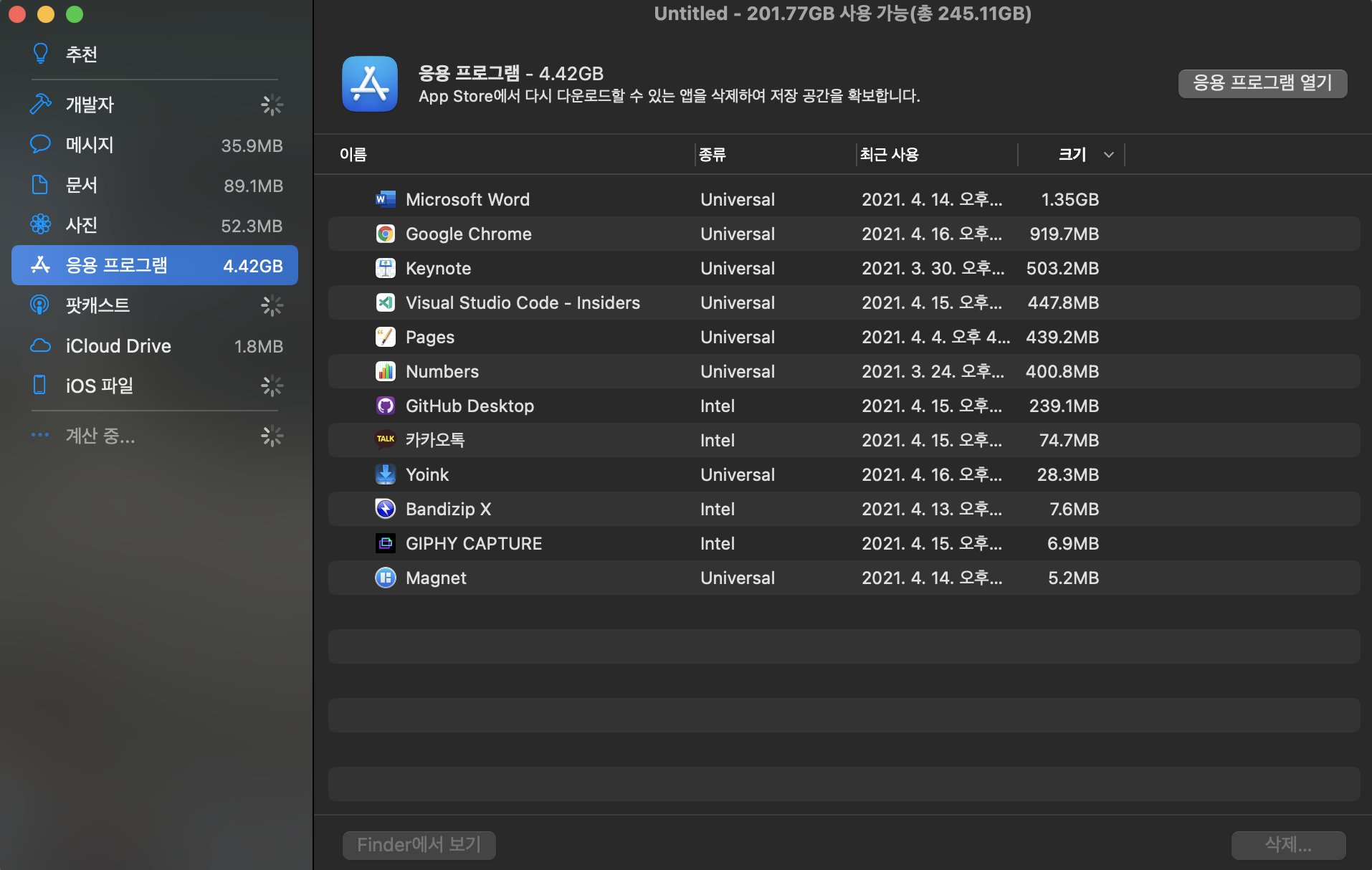Click the date in the Pages row
The width and height of the screenshot is (1372, 870).
tap(935, 337)
